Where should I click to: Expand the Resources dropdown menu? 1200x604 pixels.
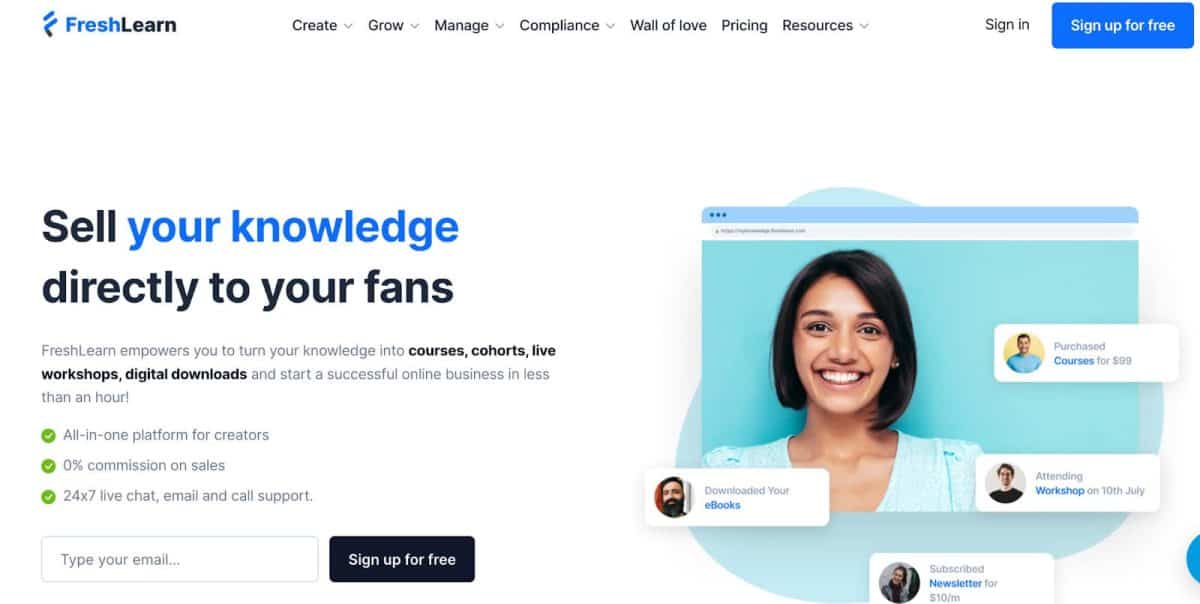pos(825,25)
